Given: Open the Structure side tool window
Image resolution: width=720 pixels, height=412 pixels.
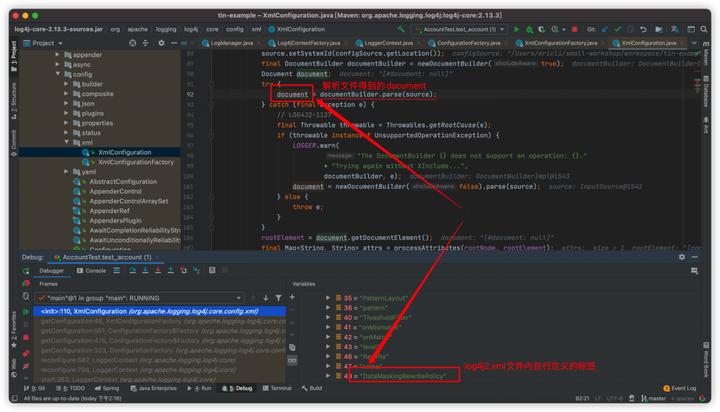Looking at the screenshot, I should [14, 100].
